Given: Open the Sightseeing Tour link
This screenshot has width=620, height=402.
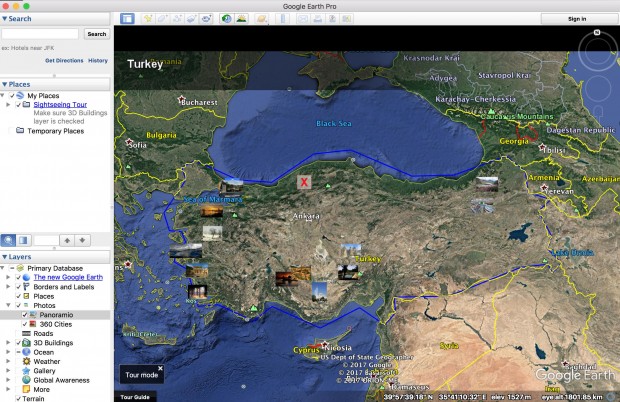Looking at the screenshot, I should click(x=60, y=105).
